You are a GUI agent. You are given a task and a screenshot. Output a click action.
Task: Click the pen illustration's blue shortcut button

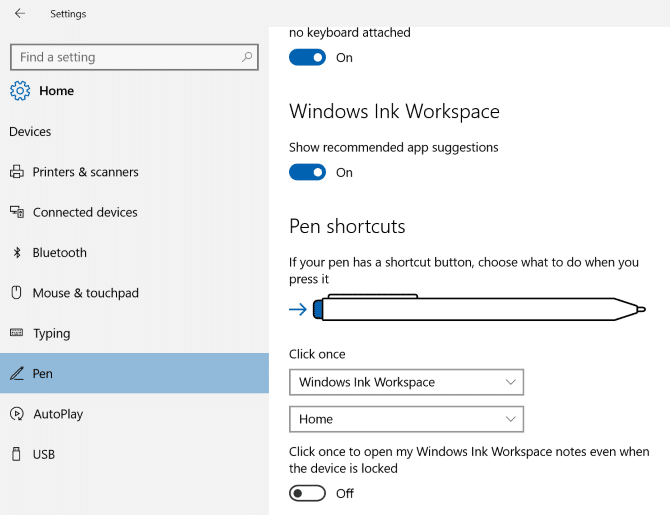[317, 309]
